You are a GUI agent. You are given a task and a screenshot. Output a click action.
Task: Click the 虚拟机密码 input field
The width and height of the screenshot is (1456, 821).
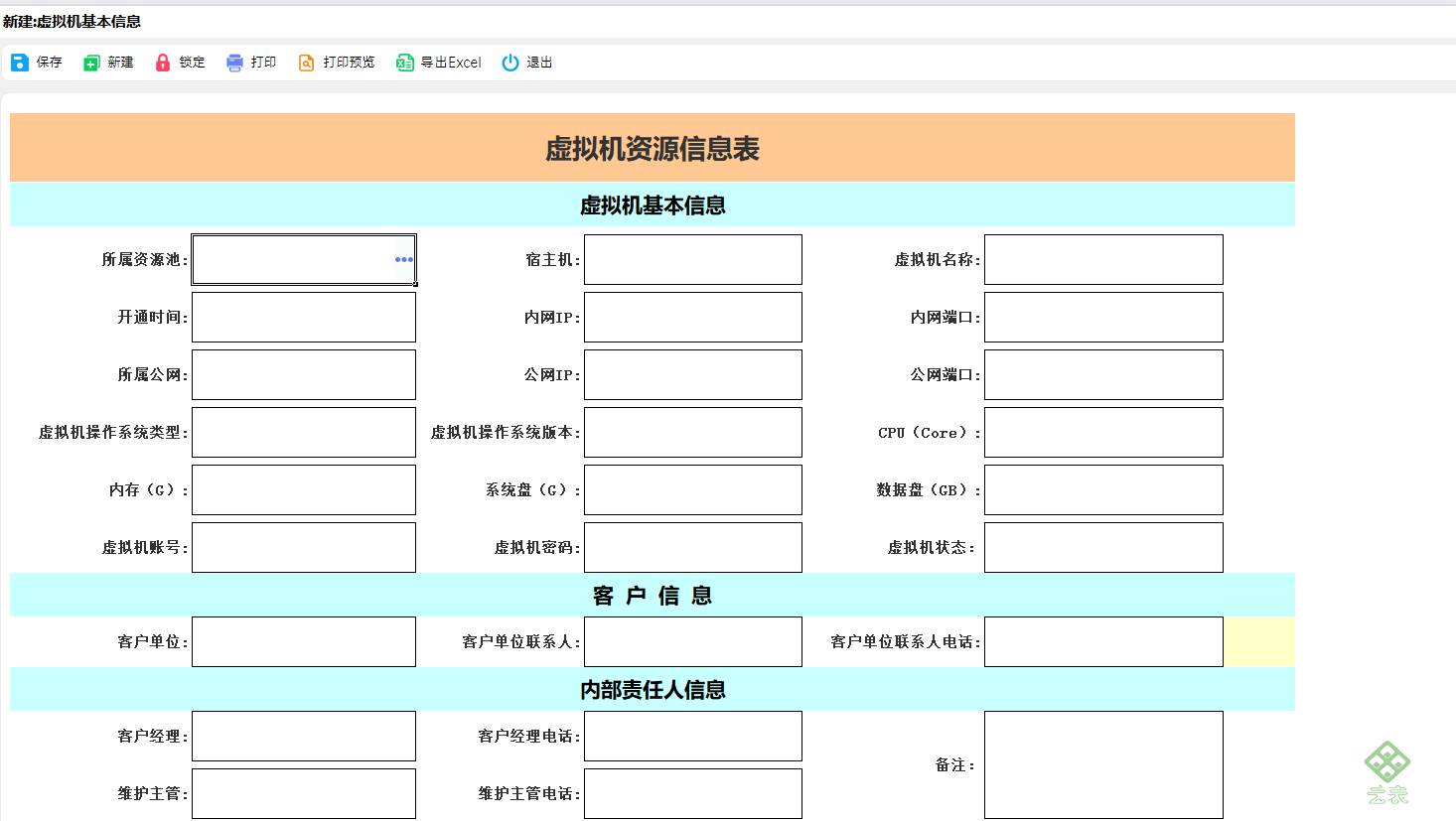(x=693, y=547)
